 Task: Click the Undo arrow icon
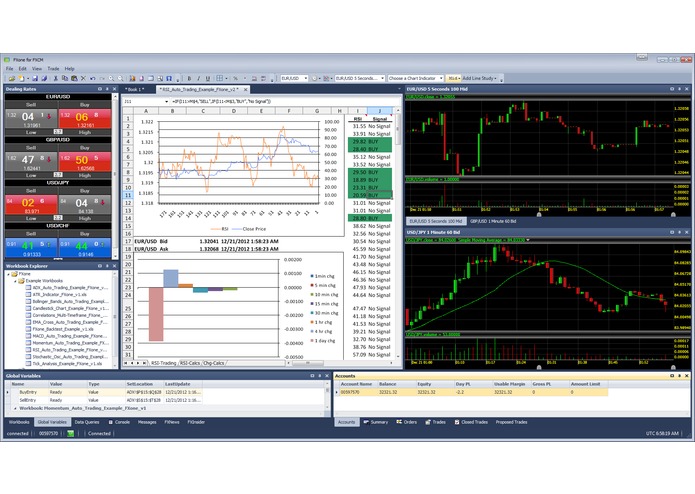93,78
